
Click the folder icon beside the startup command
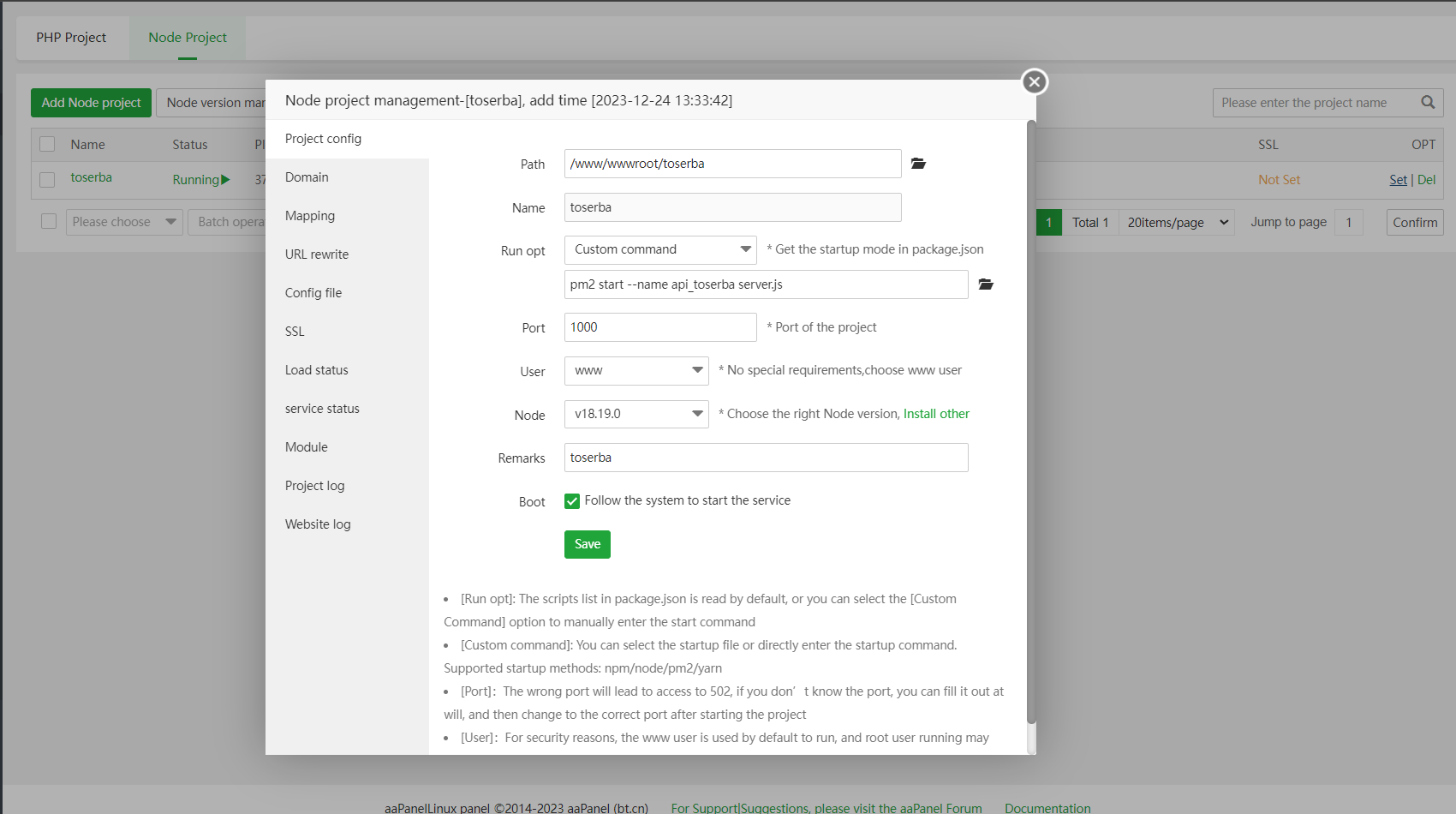click(x=986, y=284)
